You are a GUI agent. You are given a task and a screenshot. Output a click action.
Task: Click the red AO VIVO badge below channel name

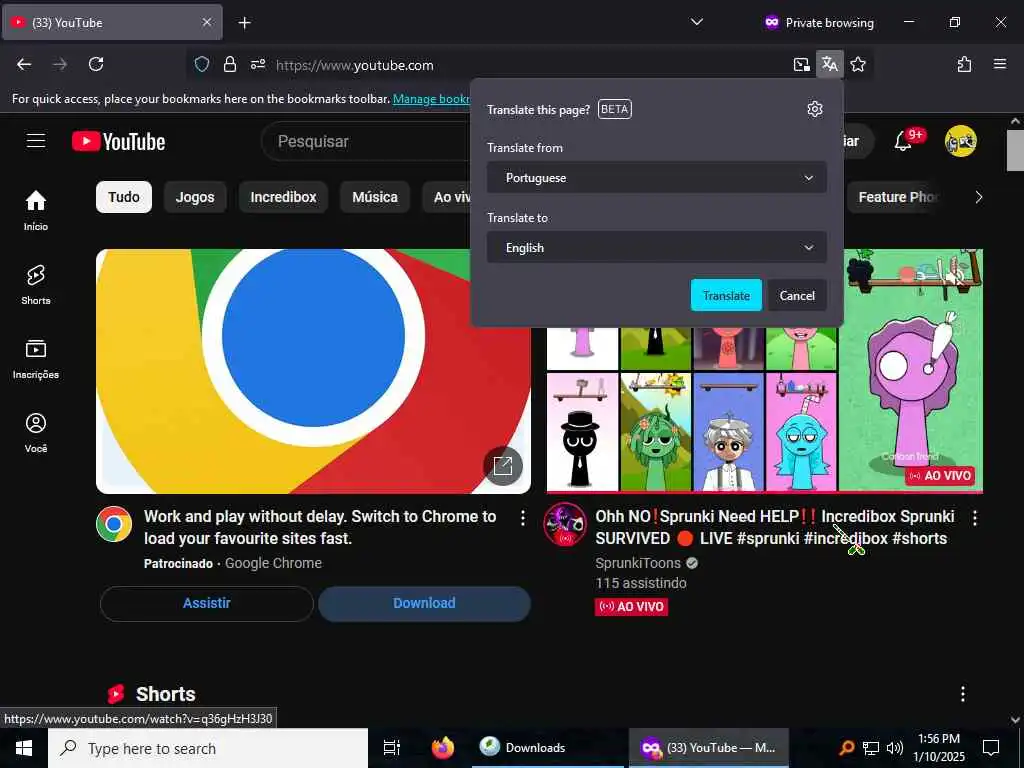631,607
